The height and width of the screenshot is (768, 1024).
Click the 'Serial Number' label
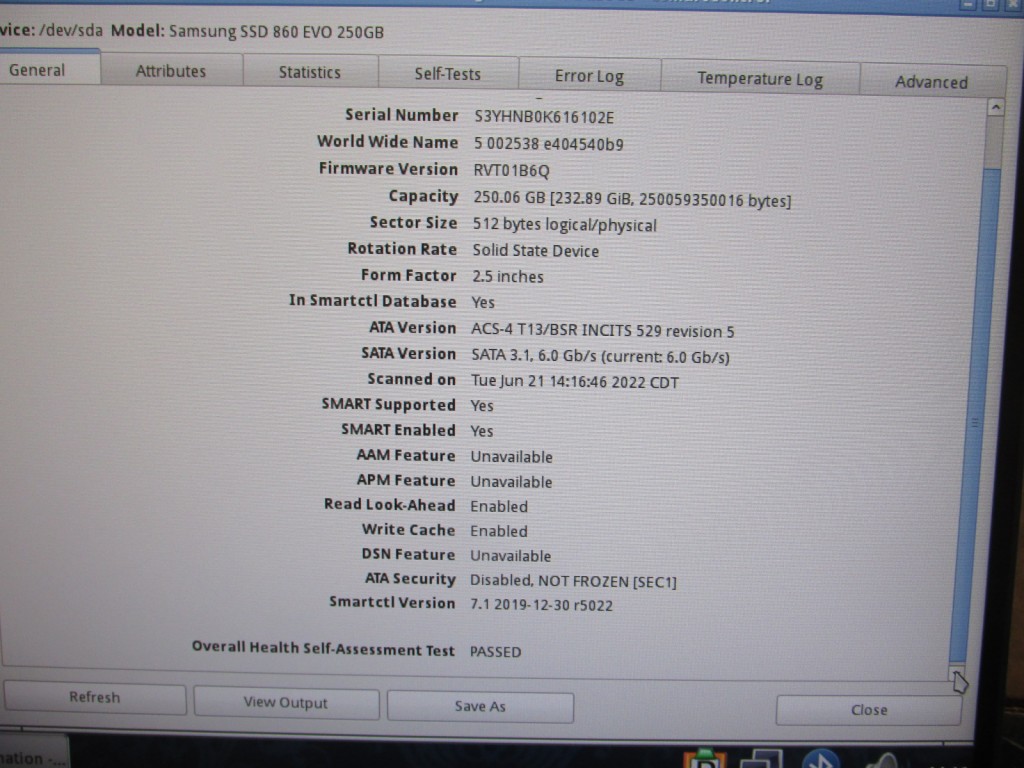(x=402, y=115)
